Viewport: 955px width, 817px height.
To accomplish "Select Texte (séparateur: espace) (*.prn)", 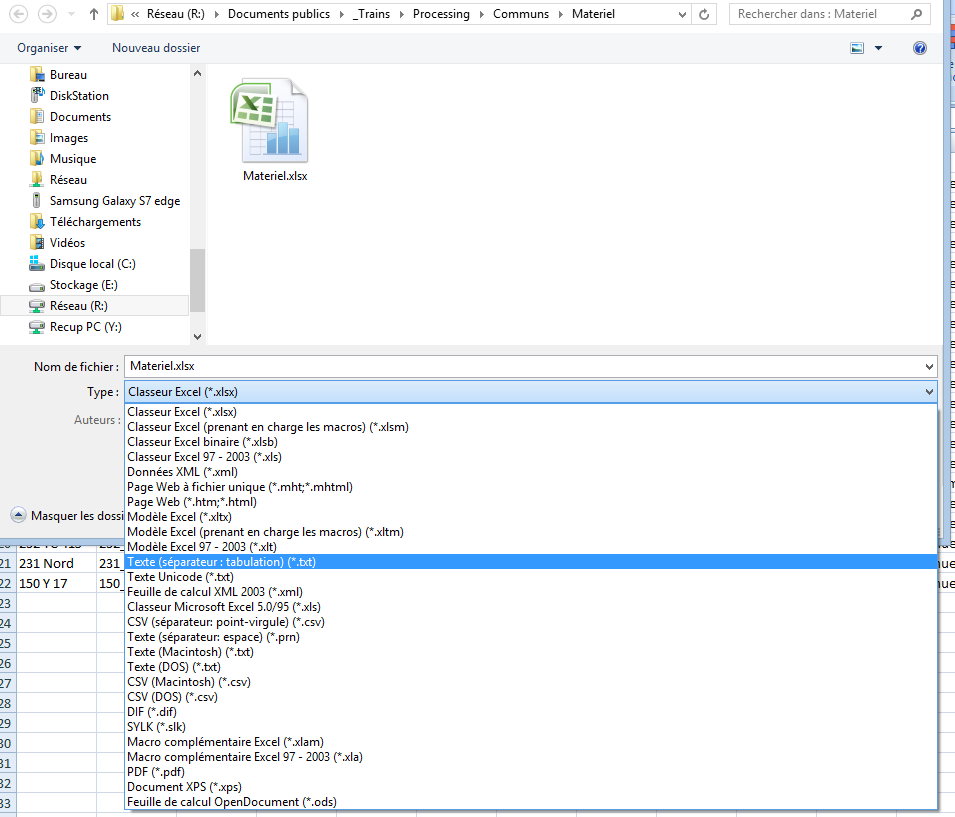I will 530,637.
